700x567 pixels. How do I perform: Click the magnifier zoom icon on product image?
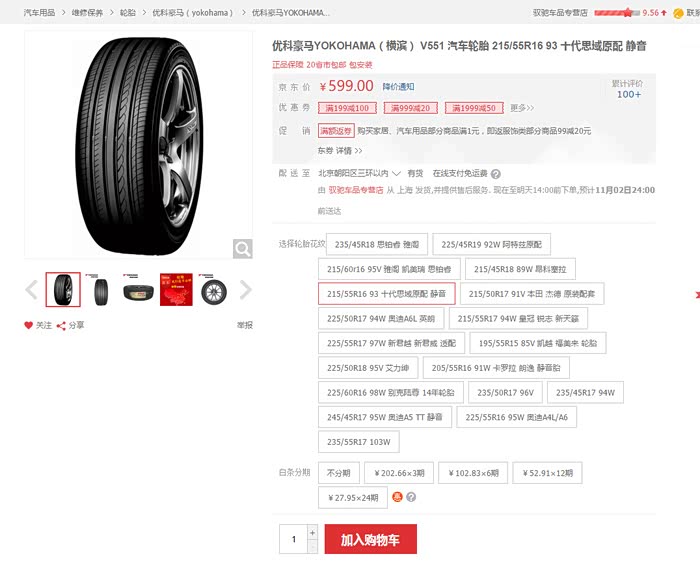click(x=242, y=249)
